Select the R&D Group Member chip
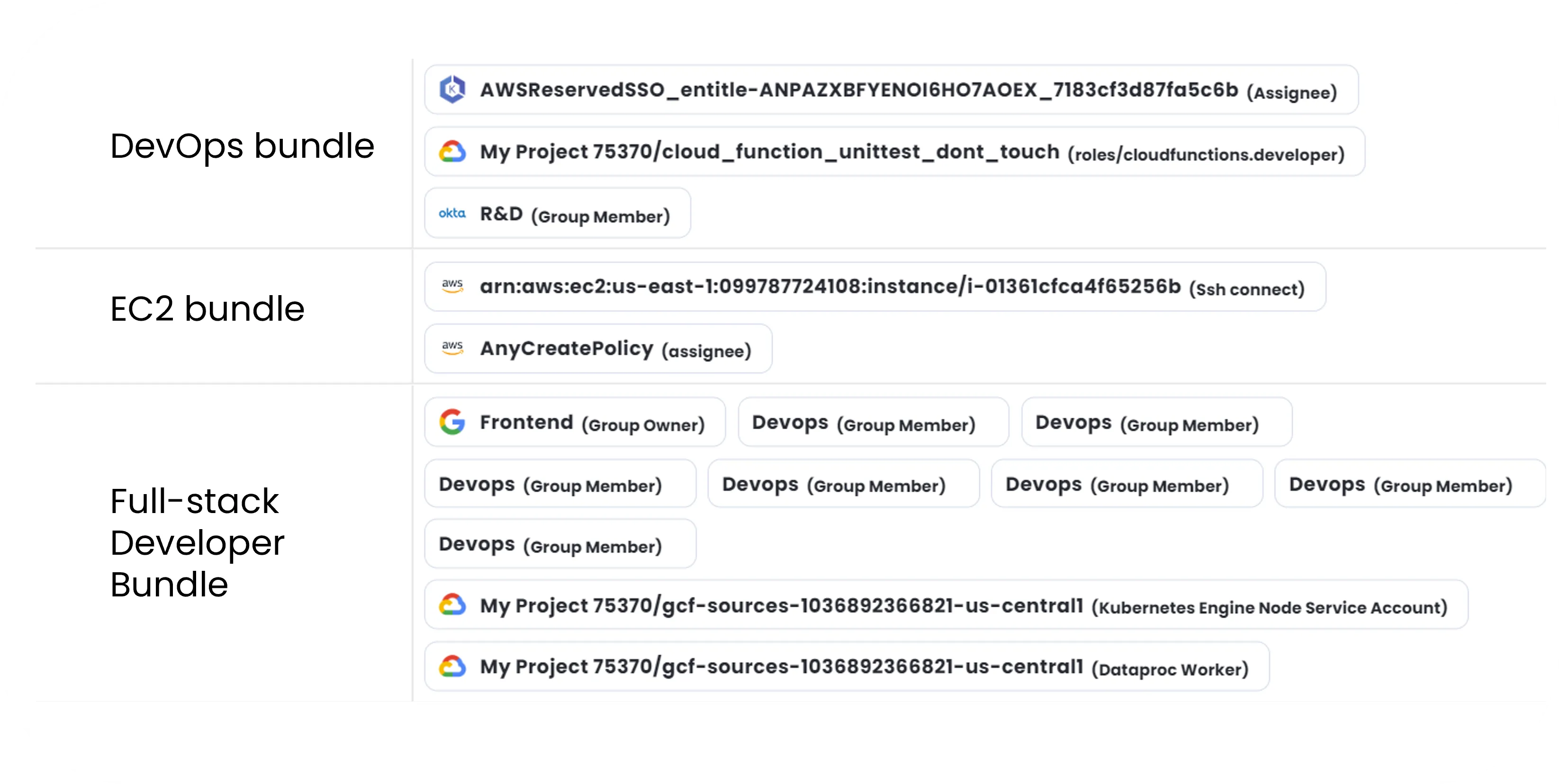Screen dimensions: 1559x784 pos(557,213)
